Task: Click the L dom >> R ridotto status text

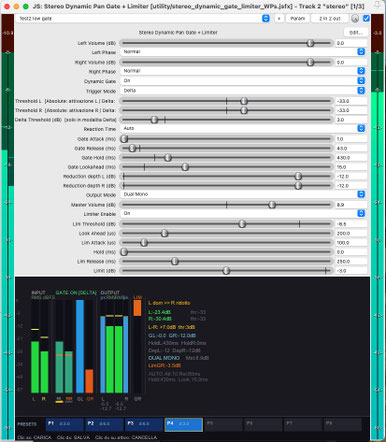Action: coord(169,303)
